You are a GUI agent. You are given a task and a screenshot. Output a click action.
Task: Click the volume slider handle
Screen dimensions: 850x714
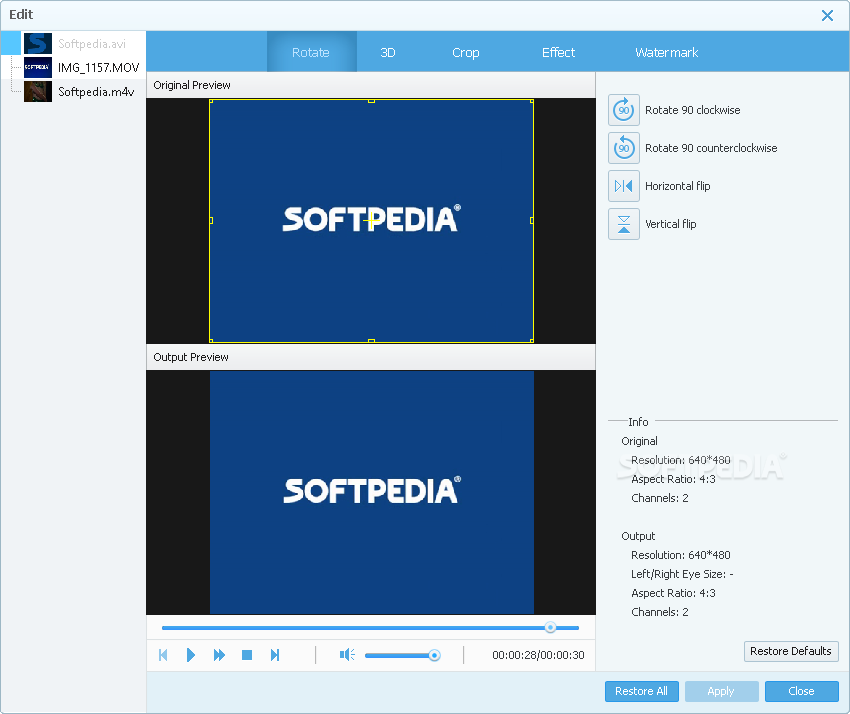point(434,655)
